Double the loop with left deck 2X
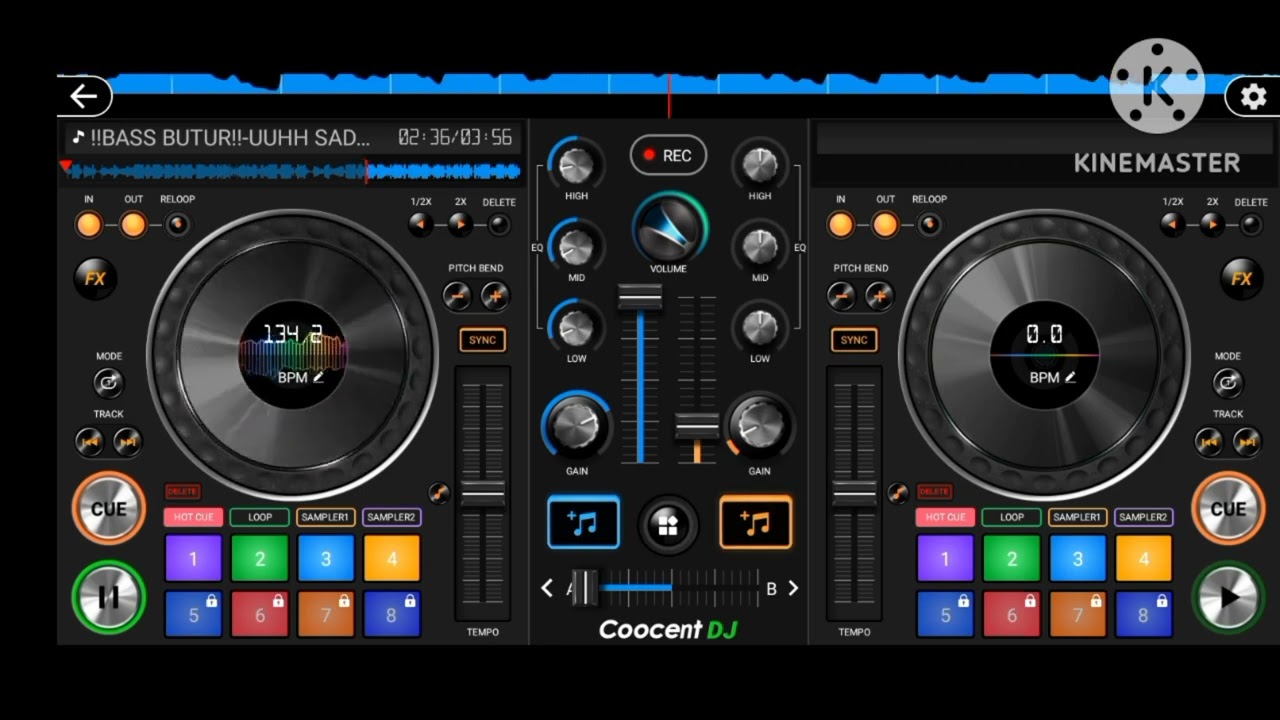The image size is (1280, 720). coord(460,224)
